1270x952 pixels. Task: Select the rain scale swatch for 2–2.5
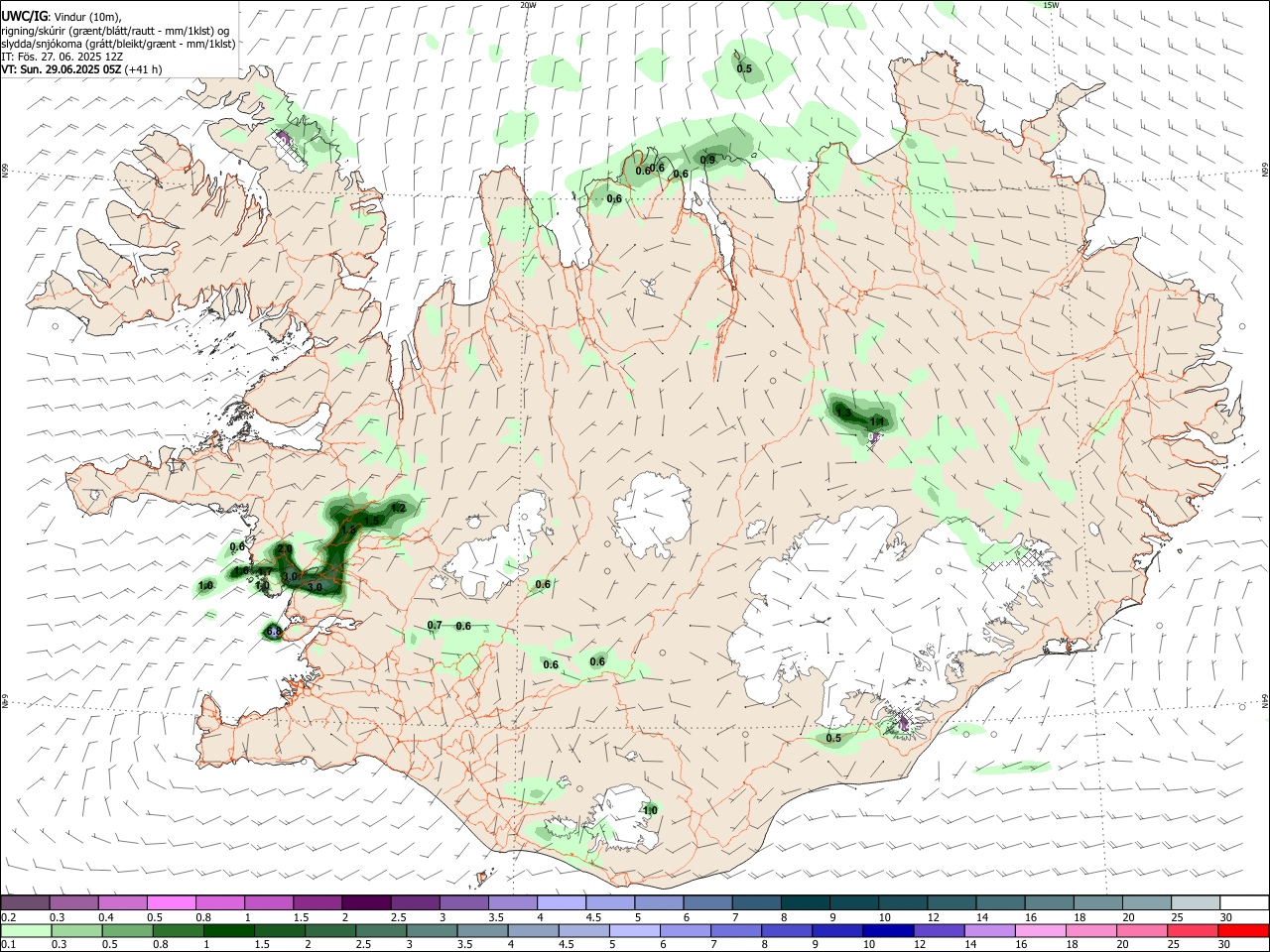point(330,930)
